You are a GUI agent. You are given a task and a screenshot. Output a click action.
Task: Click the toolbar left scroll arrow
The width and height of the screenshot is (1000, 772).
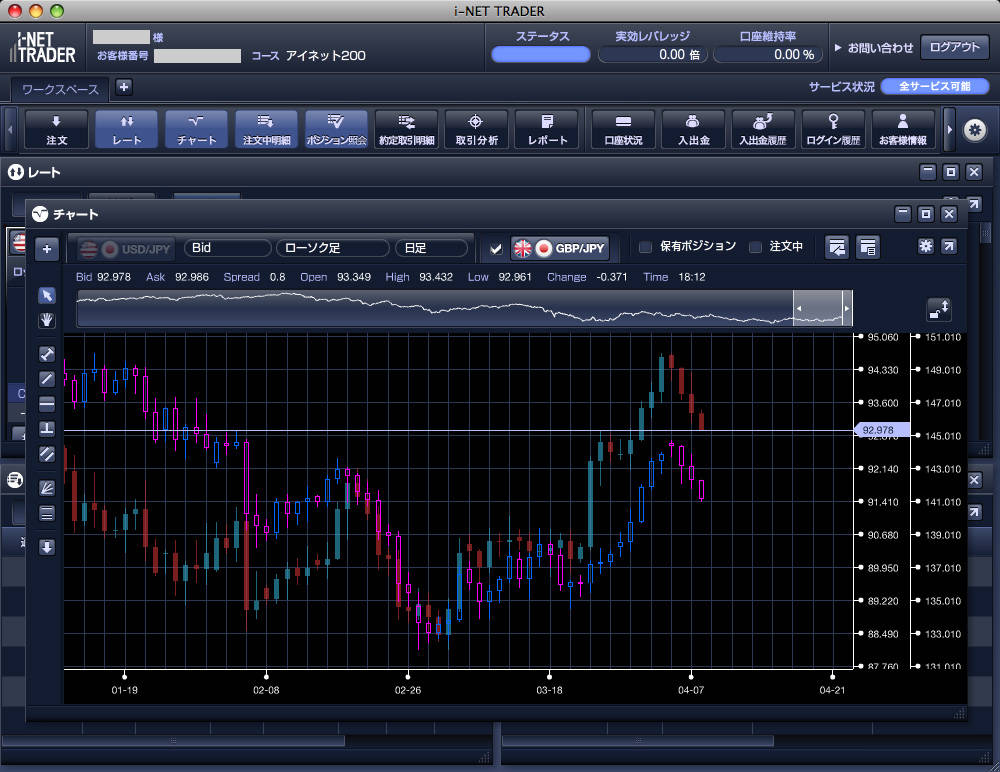click(x=10, y=130)
